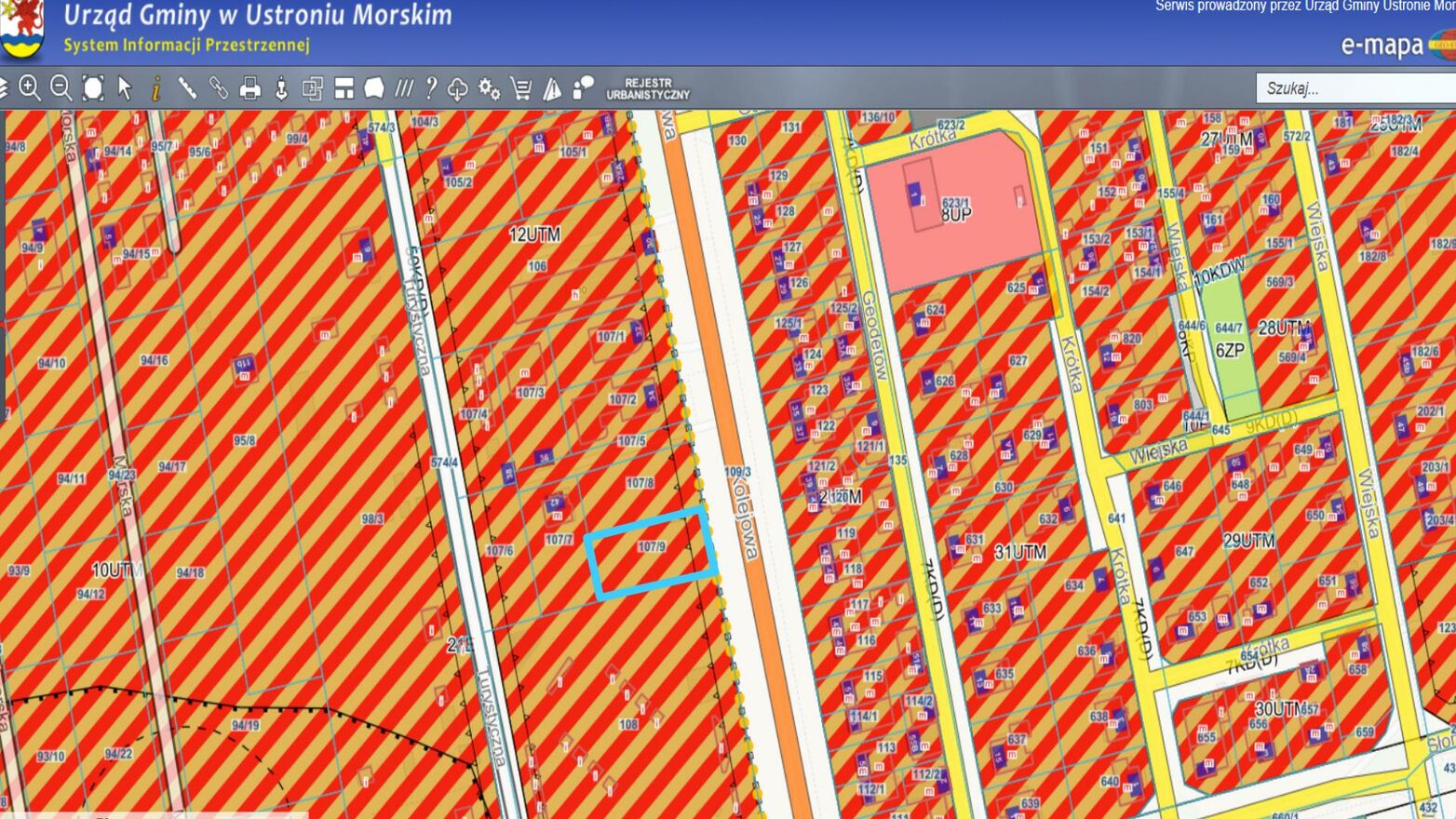Open the shopping cart icon
Image resolution: width=1456 pixels, height=819 pixels.
[x=521, y=88]
